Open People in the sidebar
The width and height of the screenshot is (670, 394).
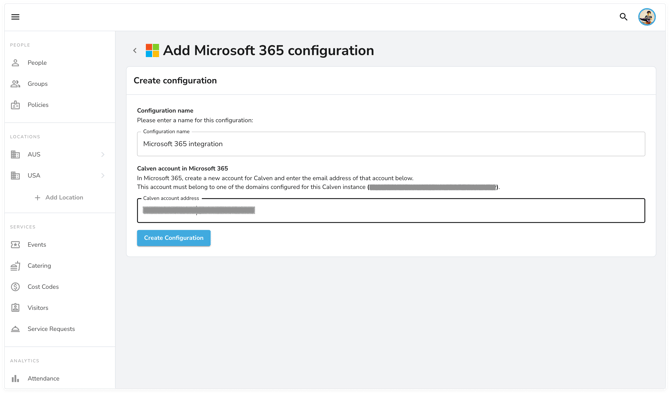click(x=37, y=63)
